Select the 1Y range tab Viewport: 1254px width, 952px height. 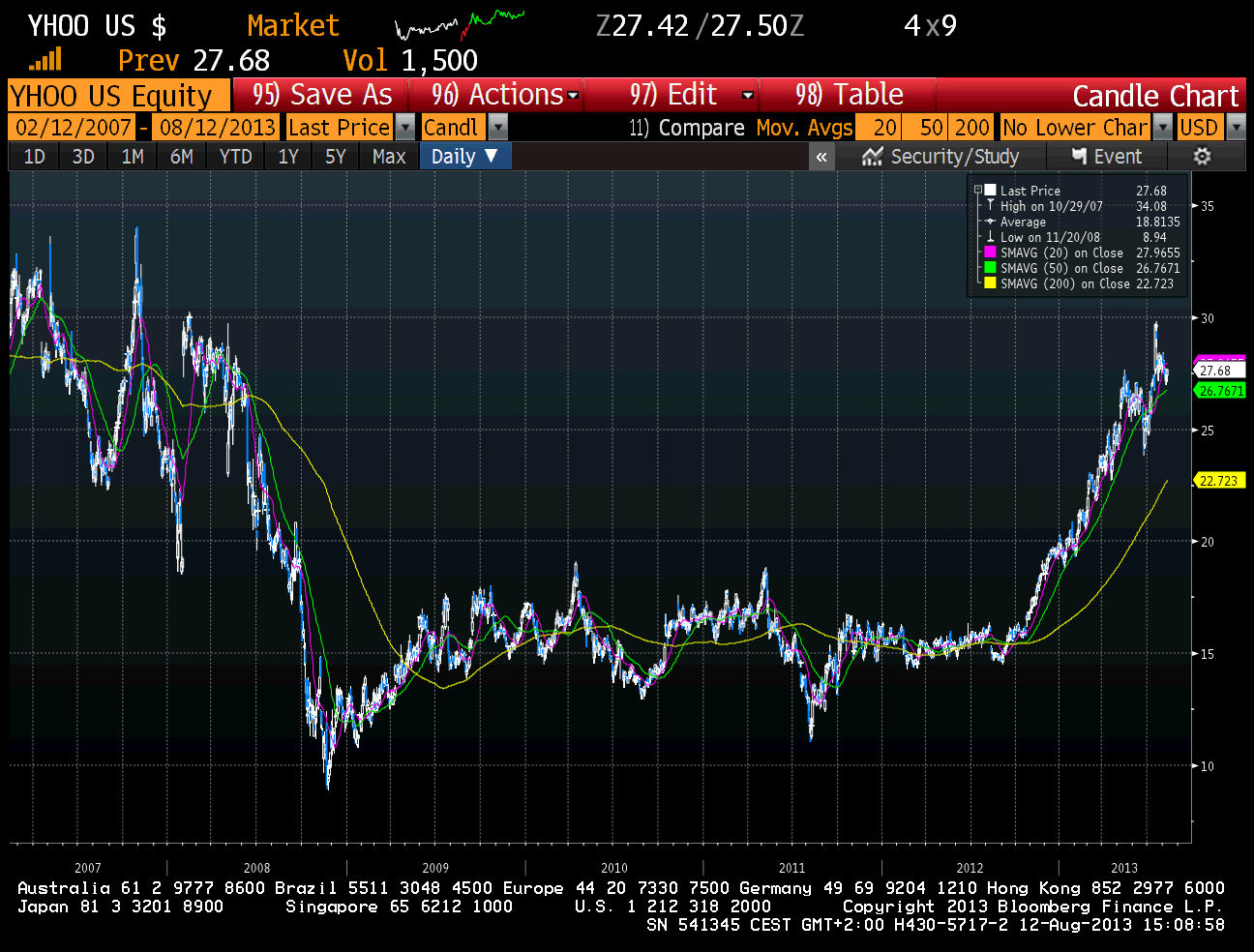pos(288,157)
